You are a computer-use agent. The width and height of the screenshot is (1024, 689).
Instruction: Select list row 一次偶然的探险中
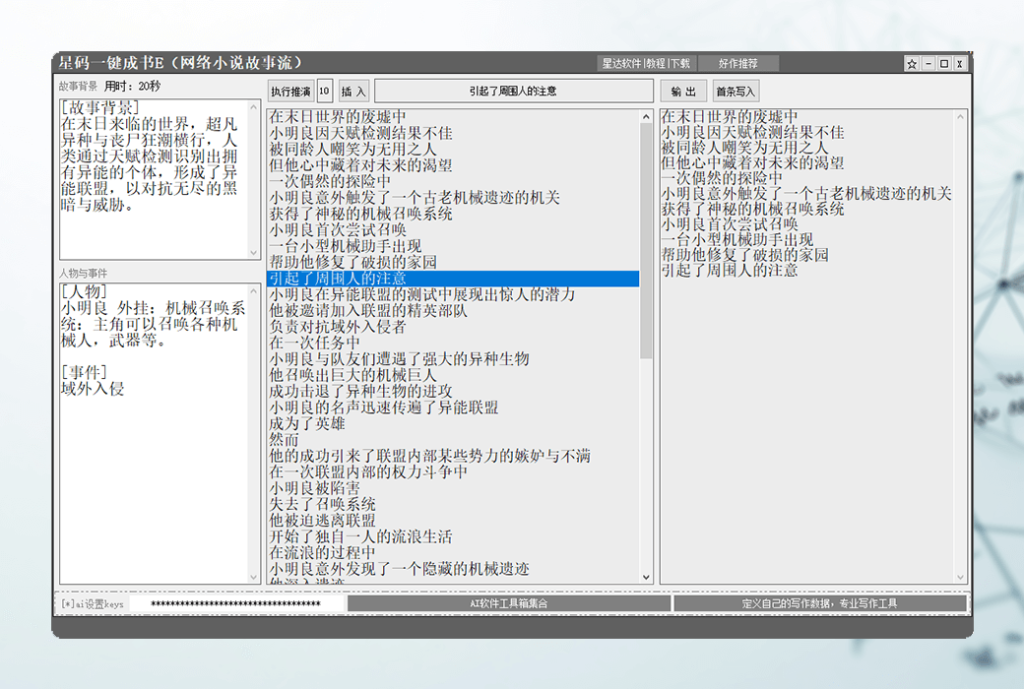point(453,182)
